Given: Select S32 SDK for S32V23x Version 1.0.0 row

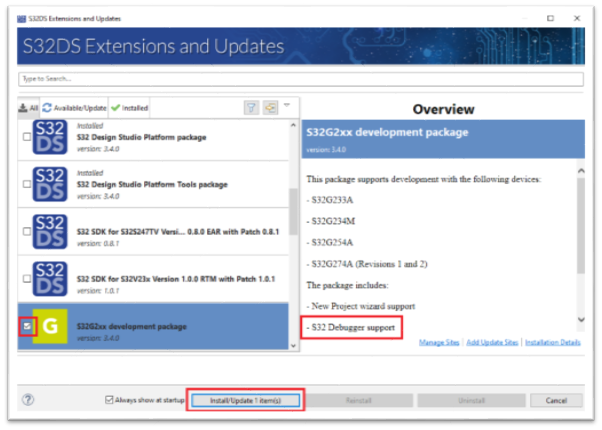Looking at the screenshot, I should (x=153, y=279).
